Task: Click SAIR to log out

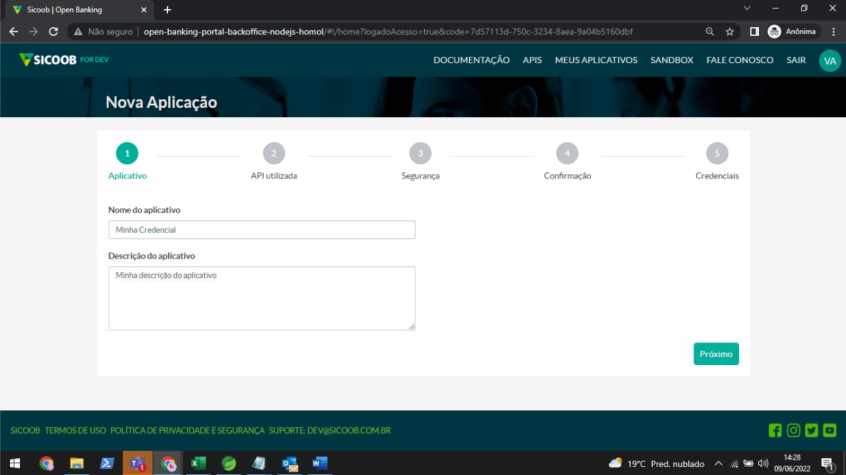Action: (x=796, y=60)
